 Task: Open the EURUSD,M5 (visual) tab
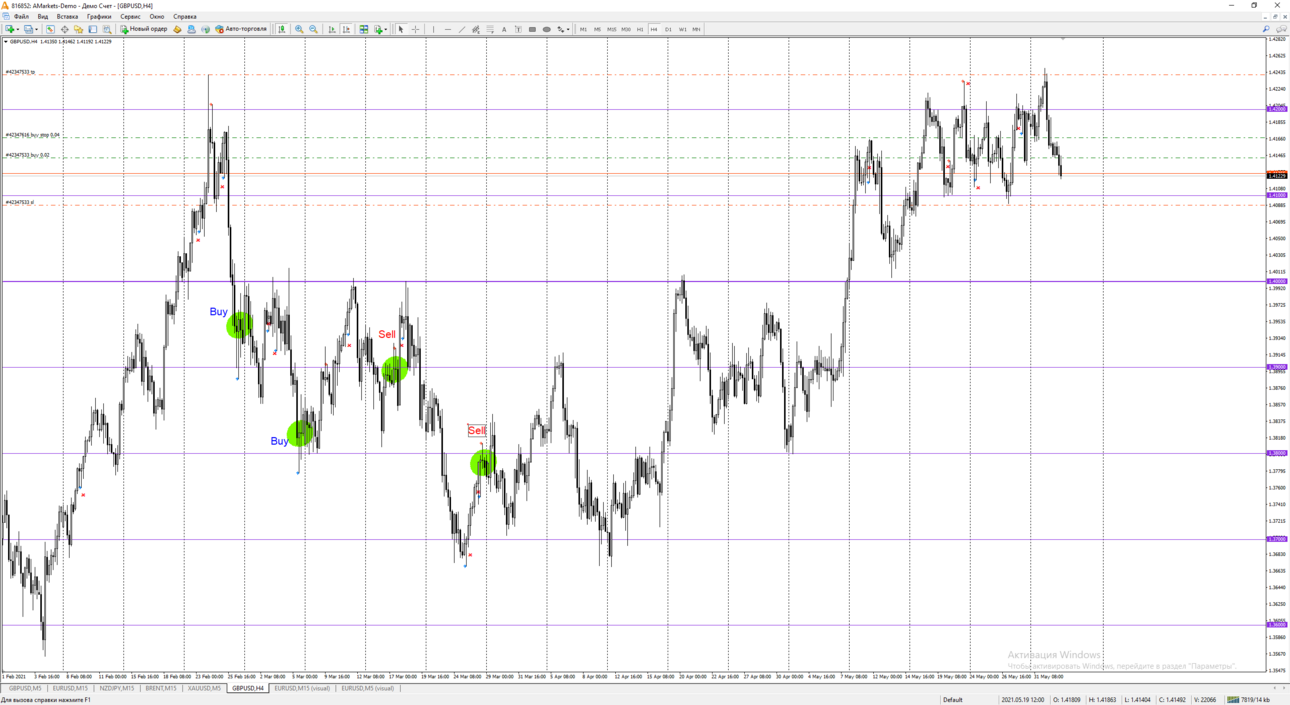click(x=368, y=688)
